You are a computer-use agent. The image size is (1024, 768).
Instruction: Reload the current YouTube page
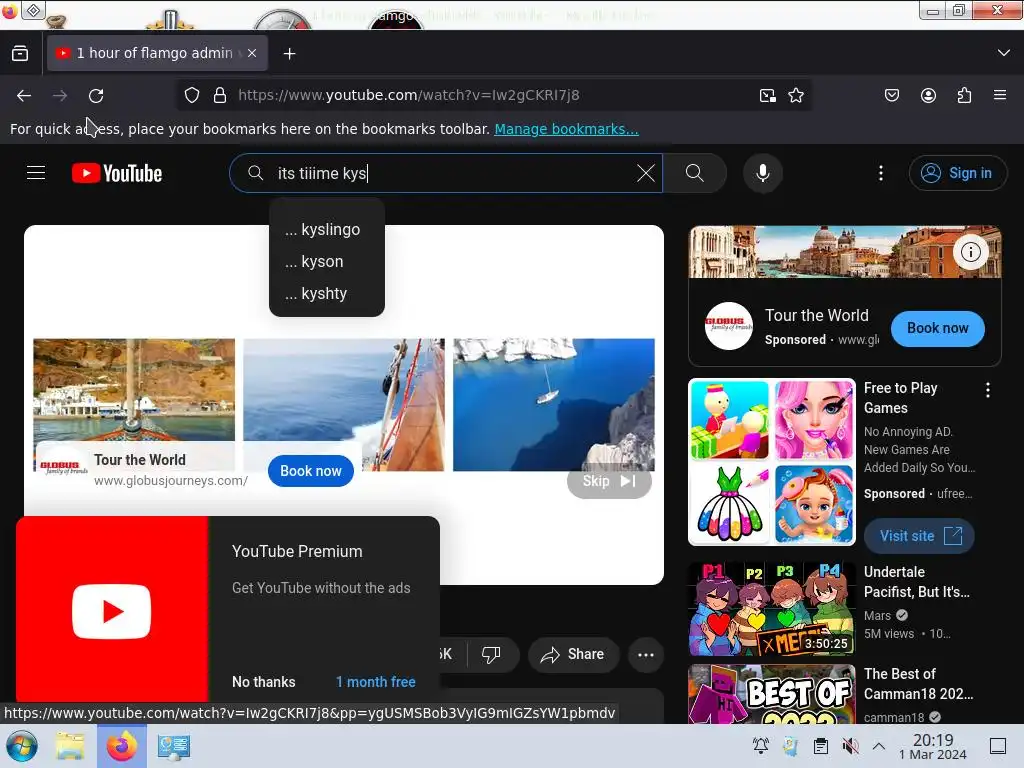coord(96,95)
